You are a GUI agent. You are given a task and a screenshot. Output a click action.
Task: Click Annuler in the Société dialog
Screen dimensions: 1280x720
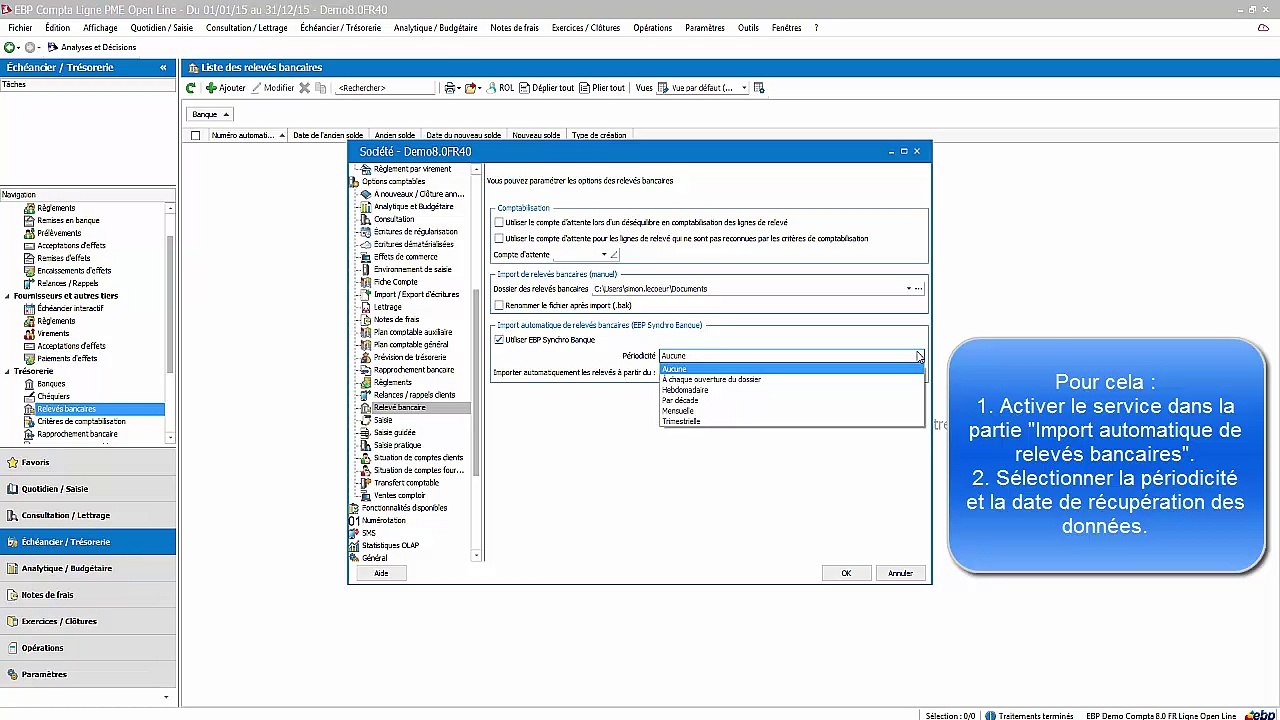pos(900,573)
